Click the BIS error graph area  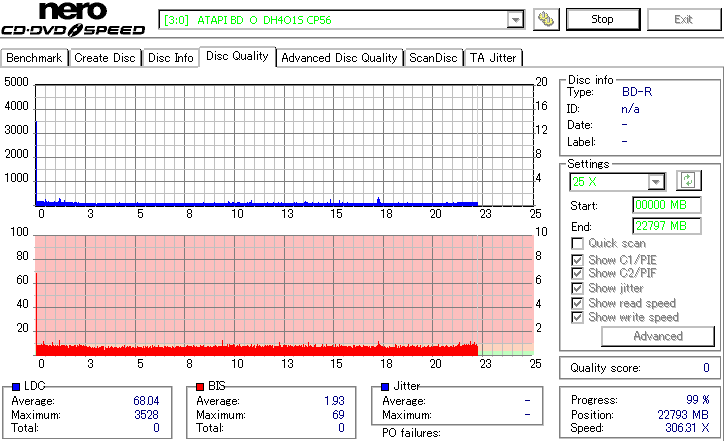pyautogui.click(x=284, y=295)
